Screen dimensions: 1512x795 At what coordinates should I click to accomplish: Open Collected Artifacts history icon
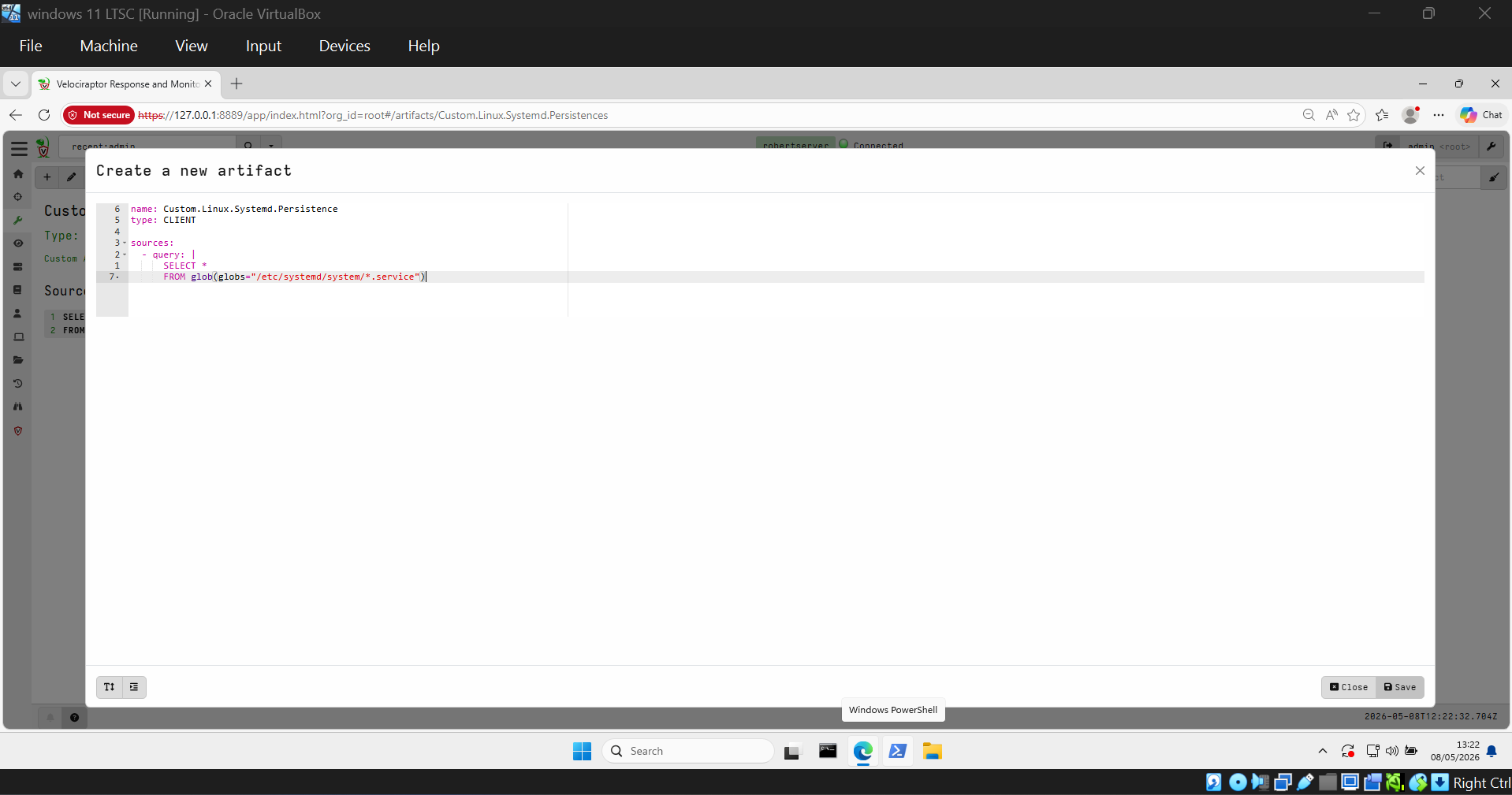pyautogui.click(x=18, y=384)
